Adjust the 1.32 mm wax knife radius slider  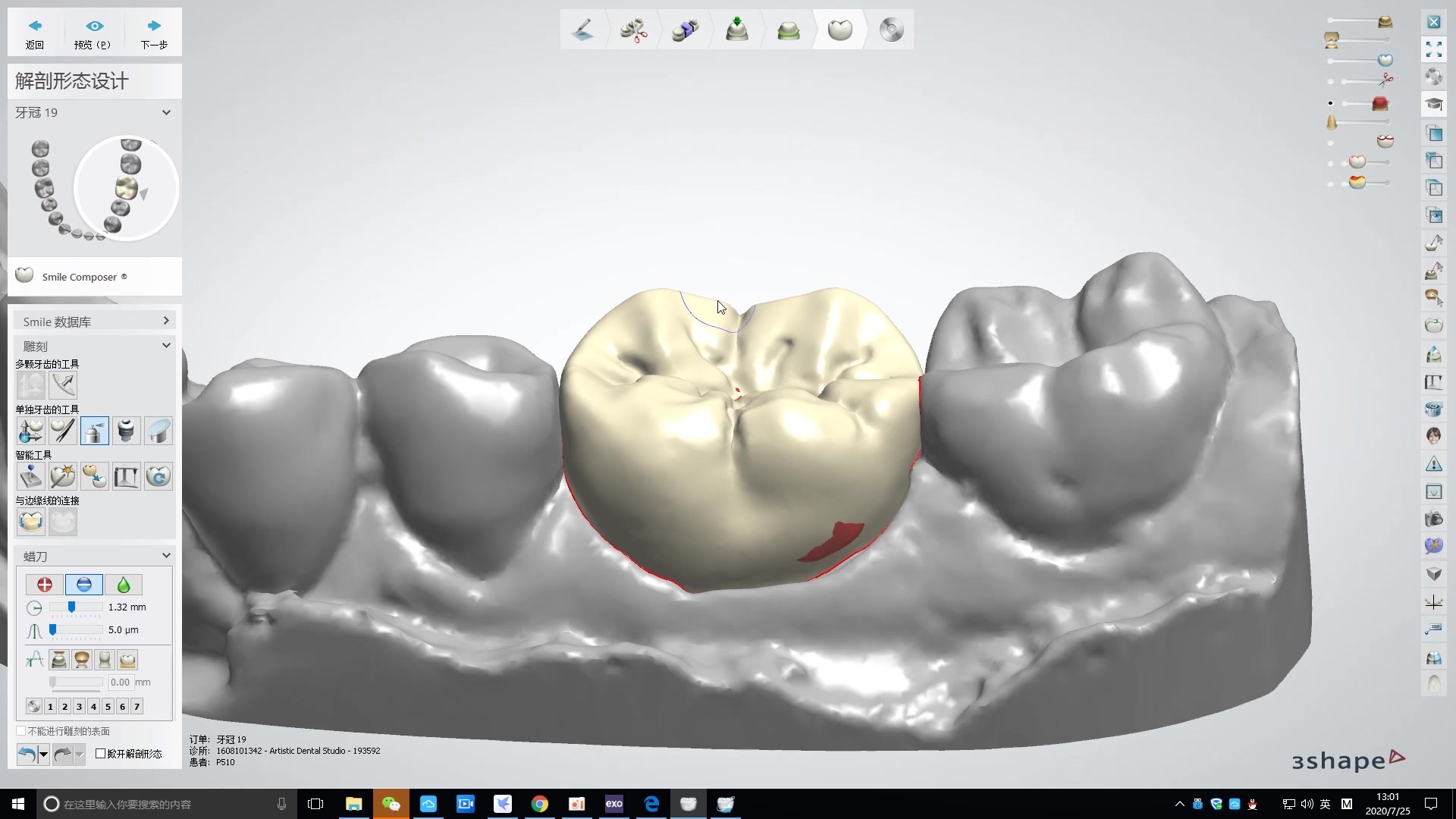[x=71, y=607]
